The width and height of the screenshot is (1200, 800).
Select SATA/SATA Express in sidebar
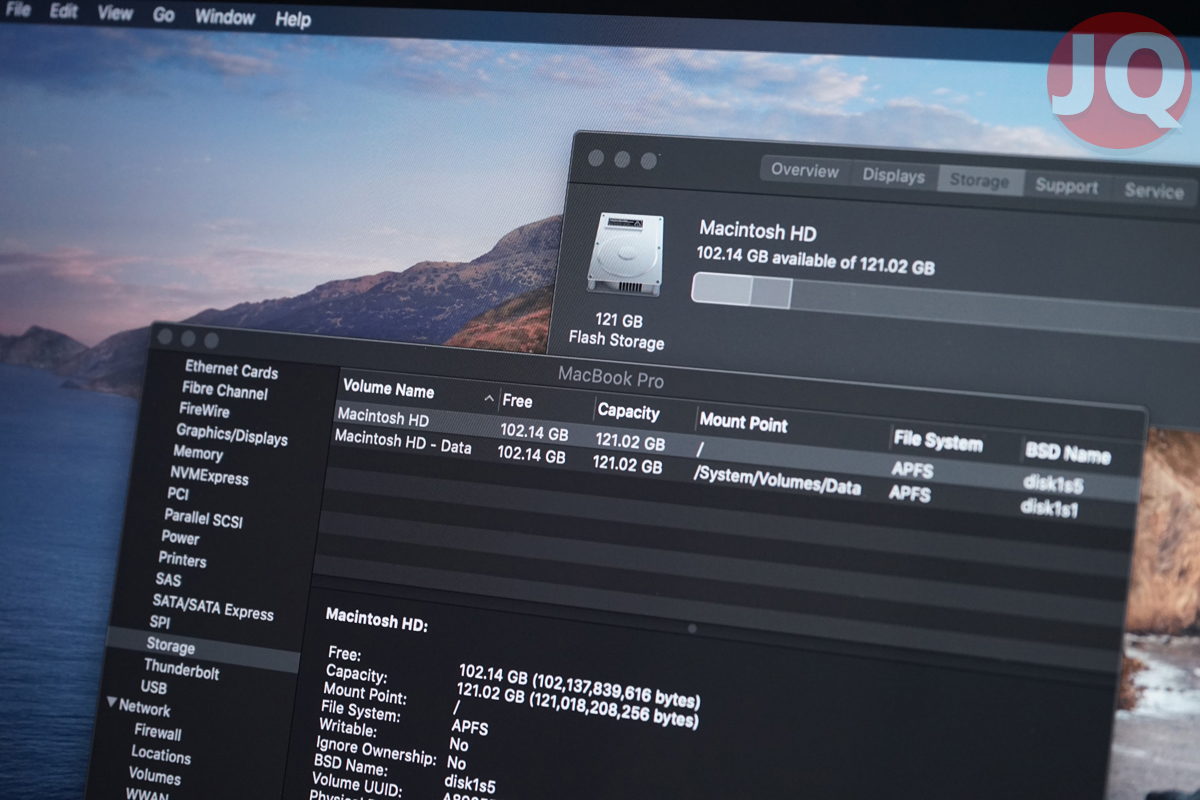click(x=212, y=606)
